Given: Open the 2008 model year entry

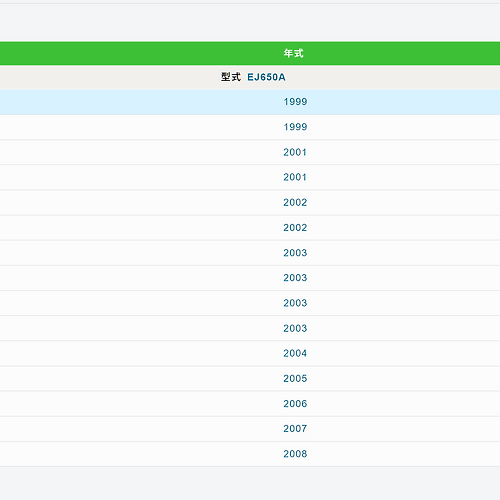Looking at the screenshot, I should coord(295,454).
